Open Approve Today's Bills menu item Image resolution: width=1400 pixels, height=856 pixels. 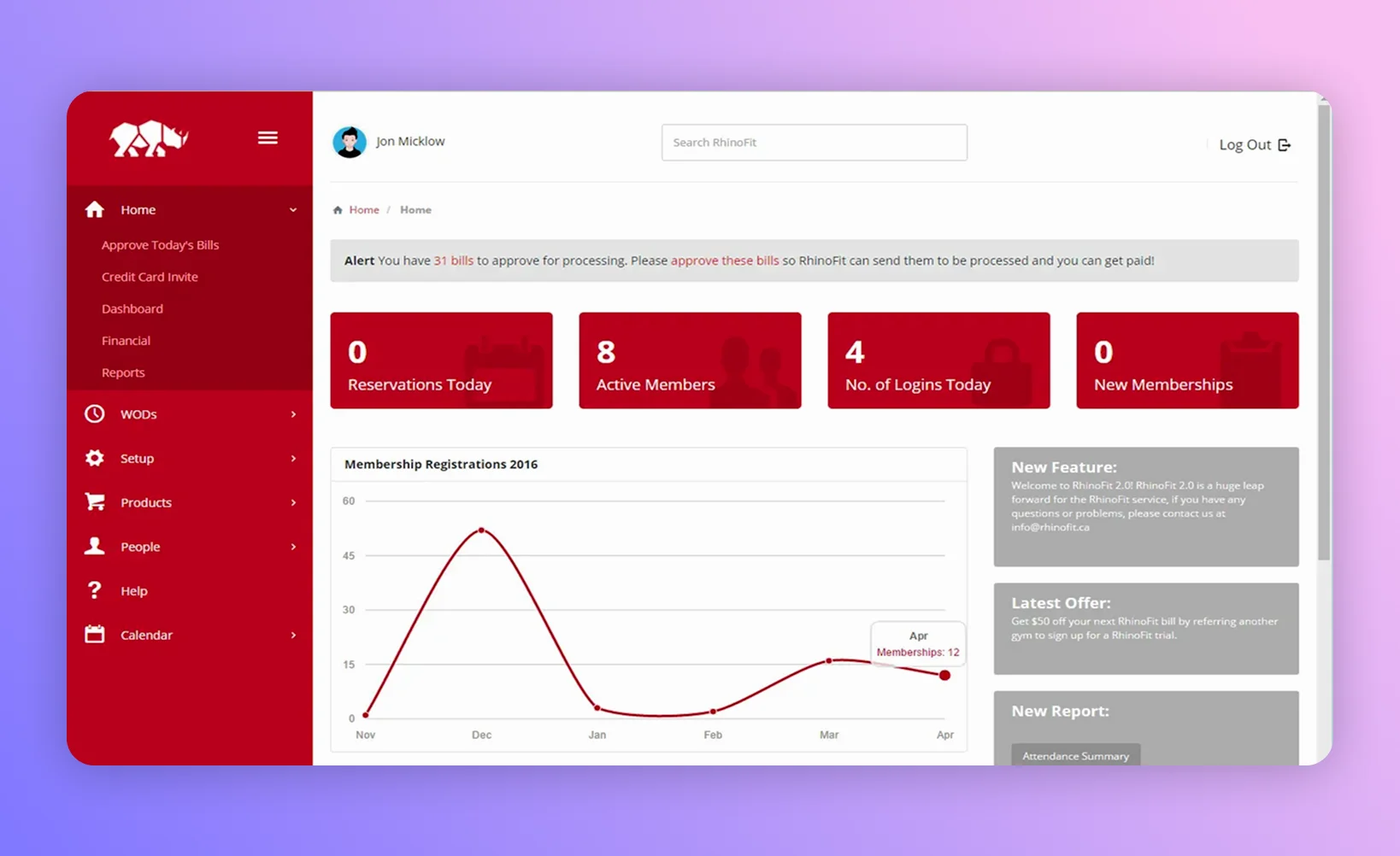coord(160,245)
